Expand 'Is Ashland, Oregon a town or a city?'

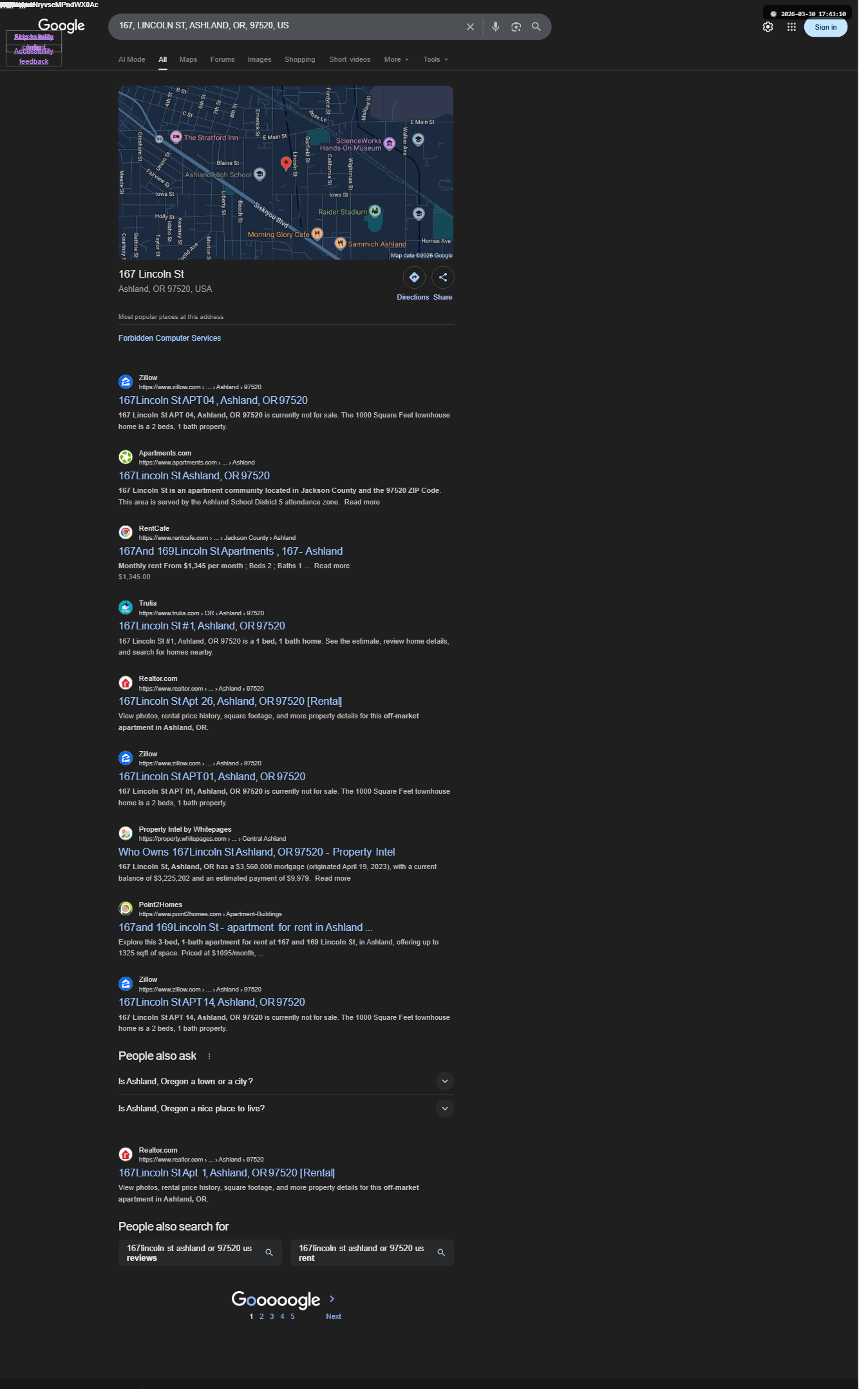coord(286,1082)
